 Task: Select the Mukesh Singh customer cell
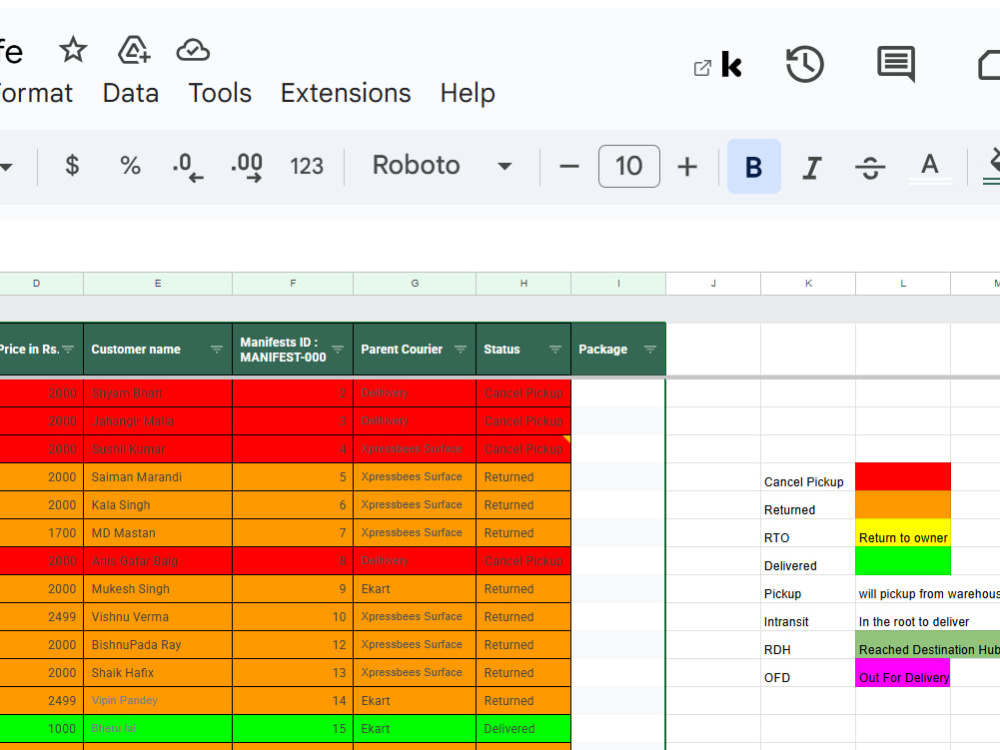point(158,589)
